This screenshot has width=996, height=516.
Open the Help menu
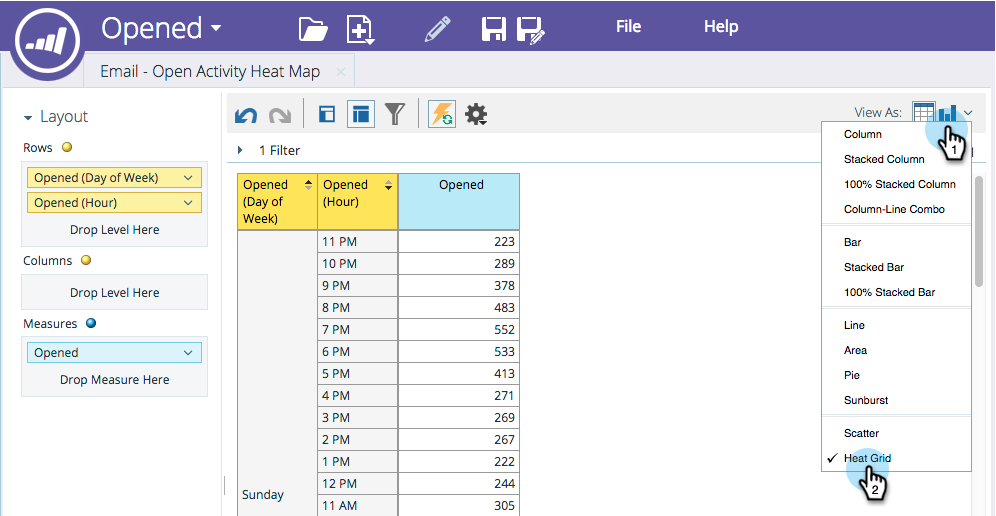720,27
